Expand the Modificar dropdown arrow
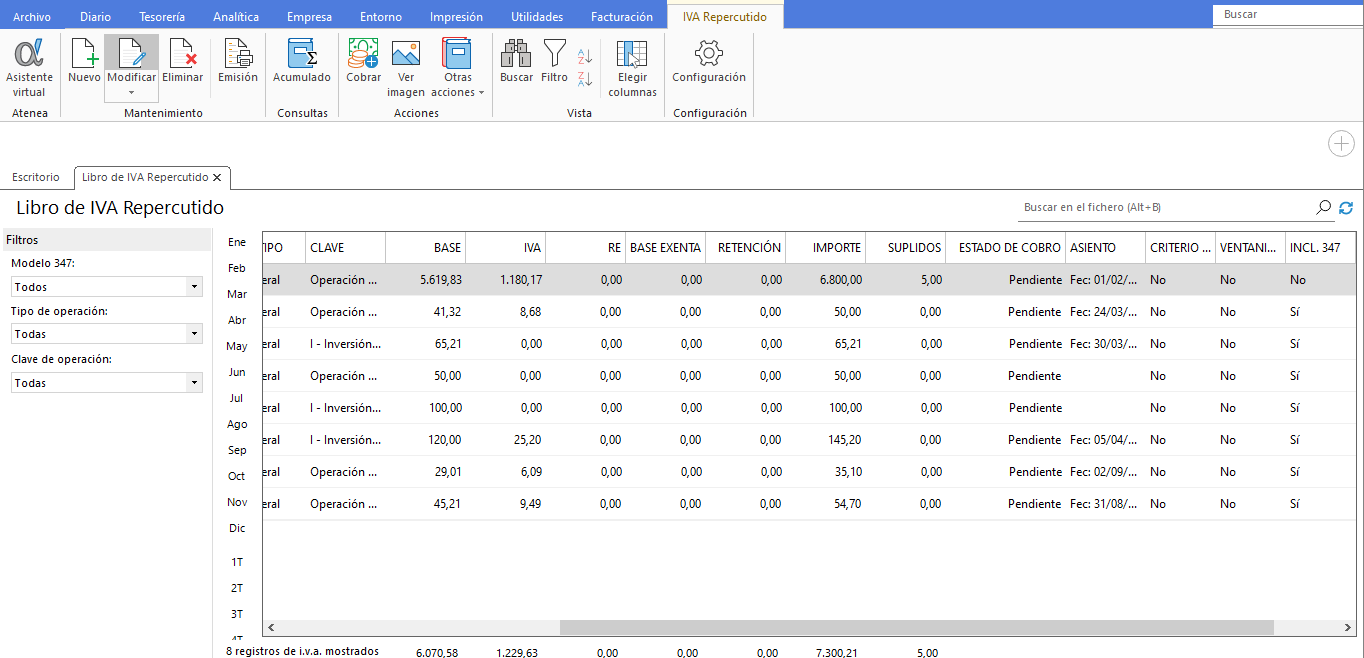The height and width of the screenshot is (658, 1364). 131,94
